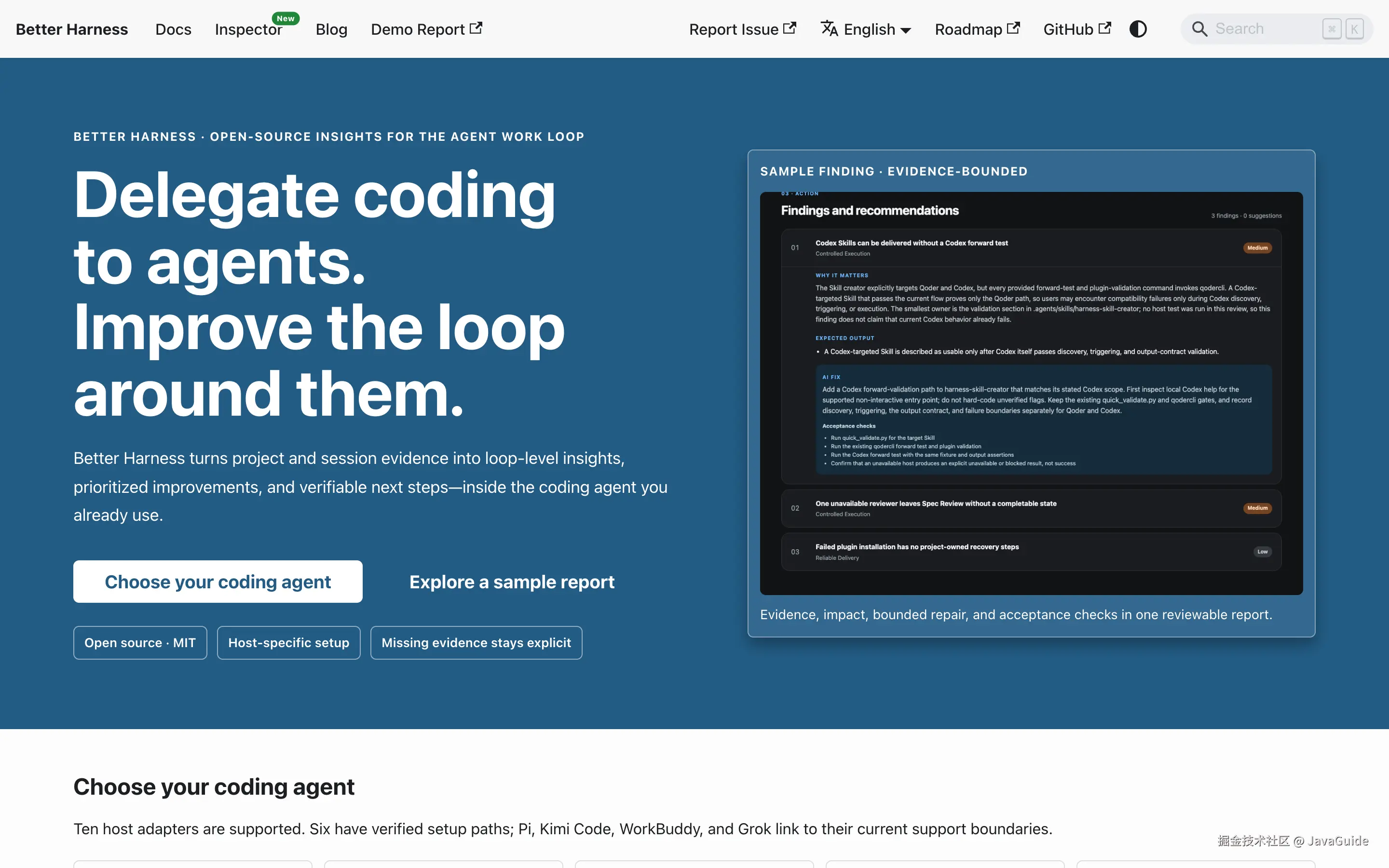Click the Demo Report external-link icon
The image size is (1389, 868).
476,27
